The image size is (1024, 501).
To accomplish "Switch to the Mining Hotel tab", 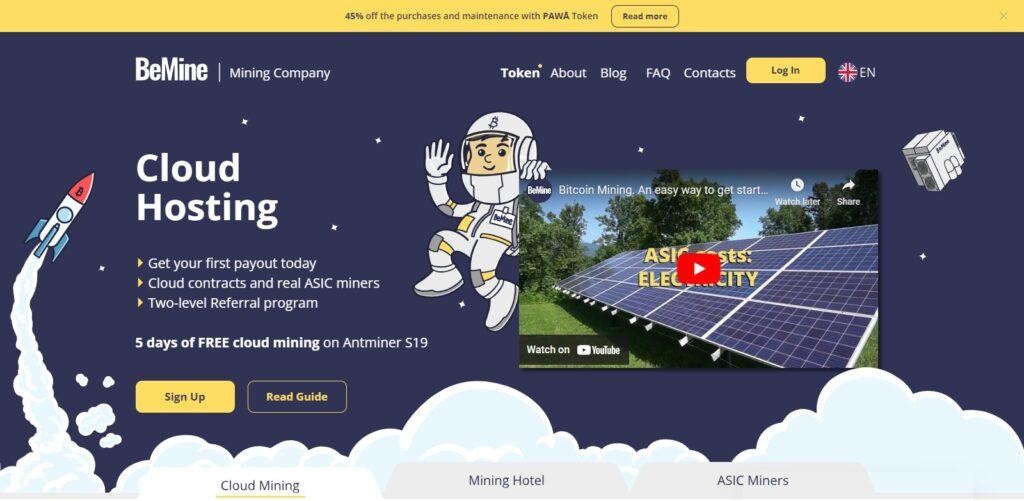I will [x=506, y=481].
